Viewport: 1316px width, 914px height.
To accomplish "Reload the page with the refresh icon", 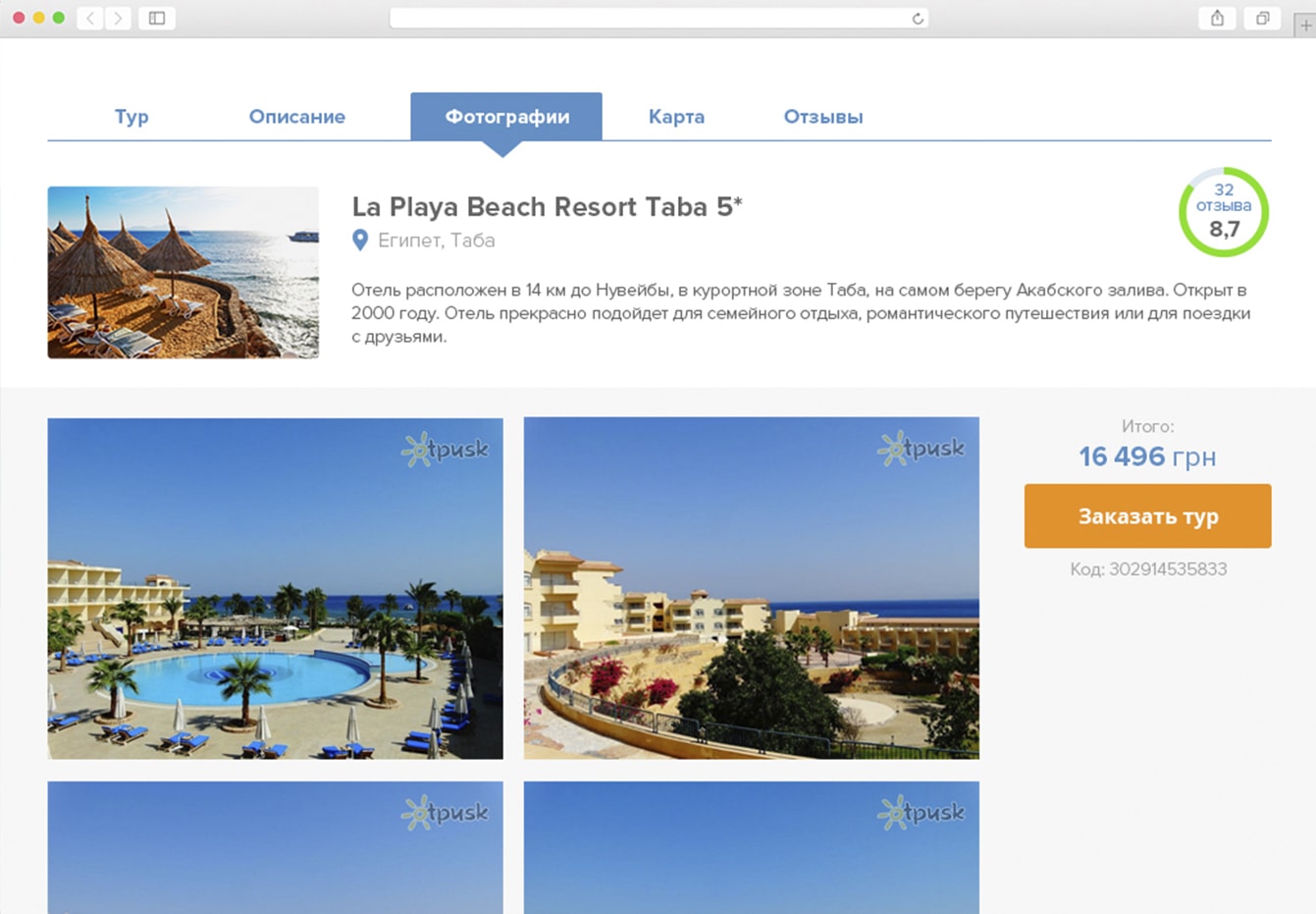I will coord(918,19).
